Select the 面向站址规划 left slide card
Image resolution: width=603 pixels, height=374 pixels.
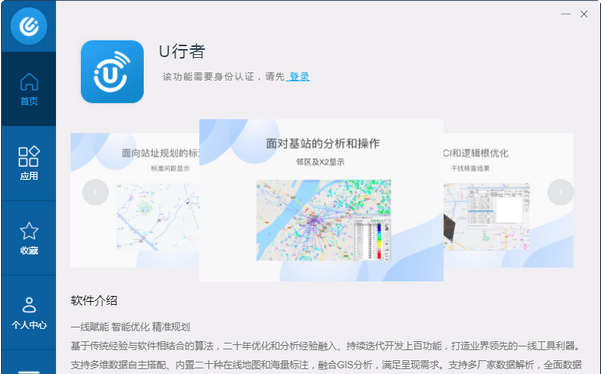(135, 200)
